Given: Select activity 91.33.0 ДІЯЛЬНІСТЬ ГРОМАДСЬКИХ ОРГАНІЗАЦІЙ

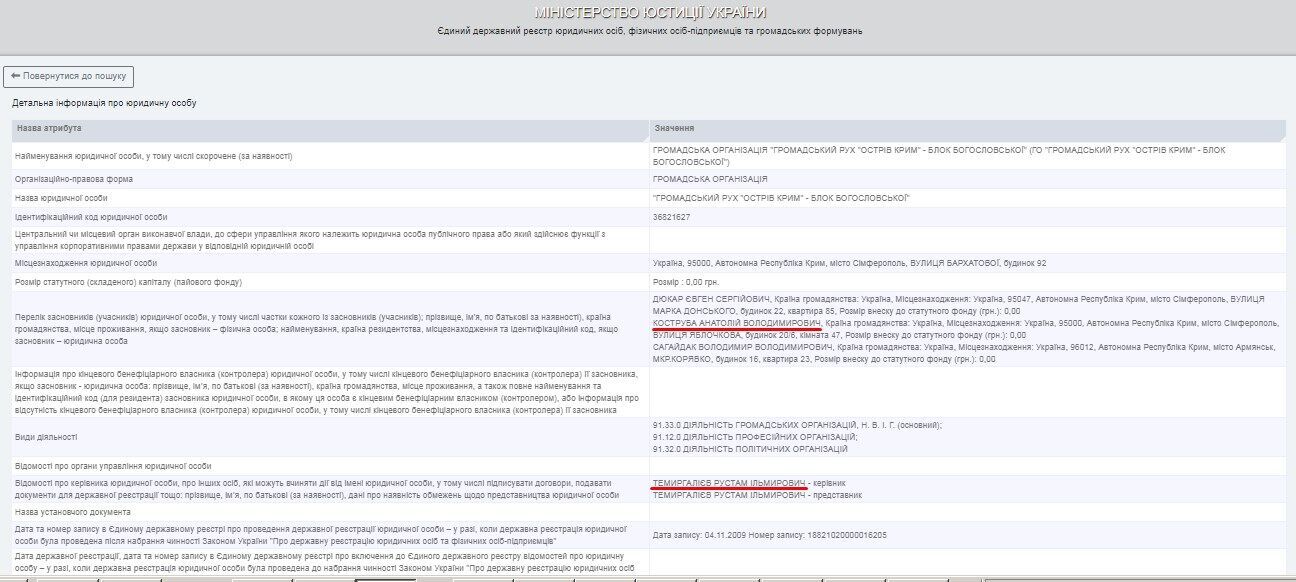Looking at the screenshot, I should [x=796, y=425].
